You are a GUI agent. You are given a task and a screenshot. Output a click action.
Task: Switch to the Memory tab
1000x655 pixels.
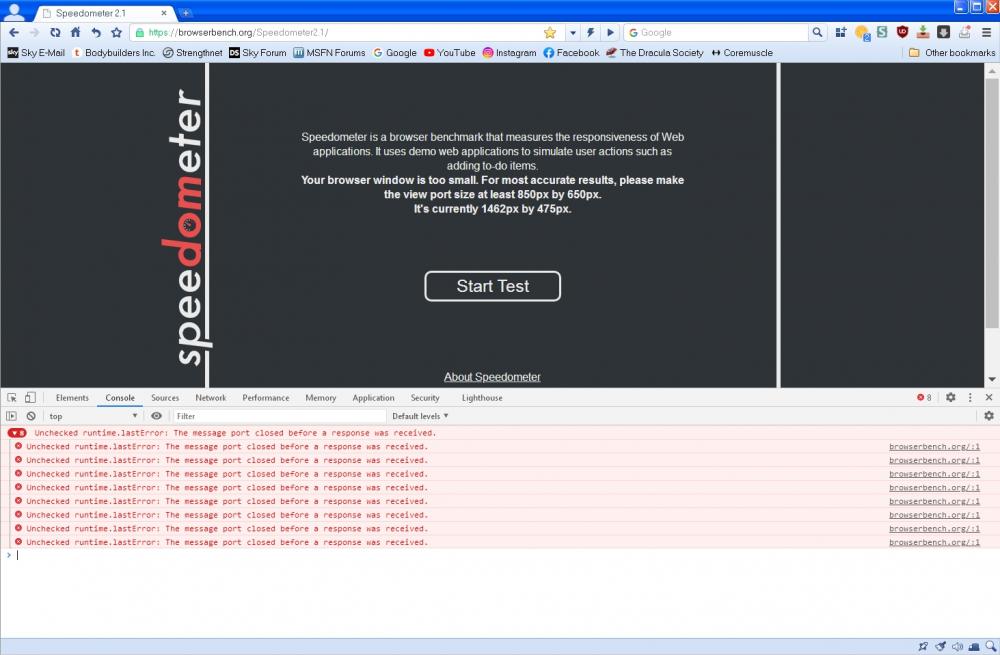point(320,397)
